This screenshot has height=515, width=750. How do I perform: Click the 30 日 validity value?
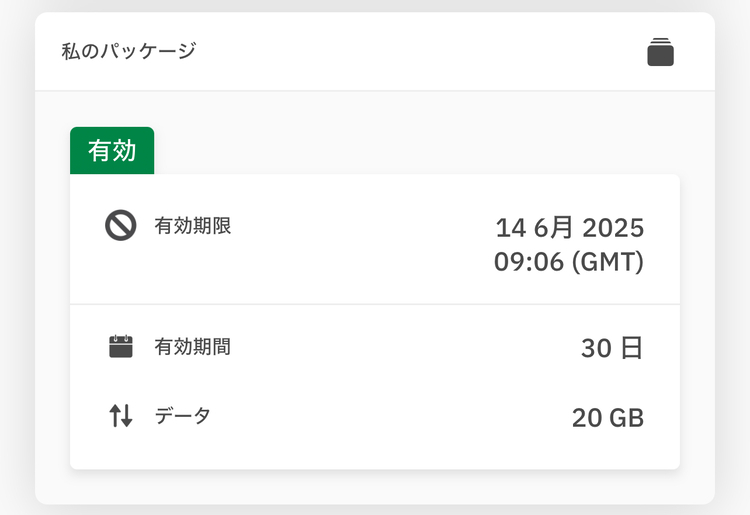[612, 348]
